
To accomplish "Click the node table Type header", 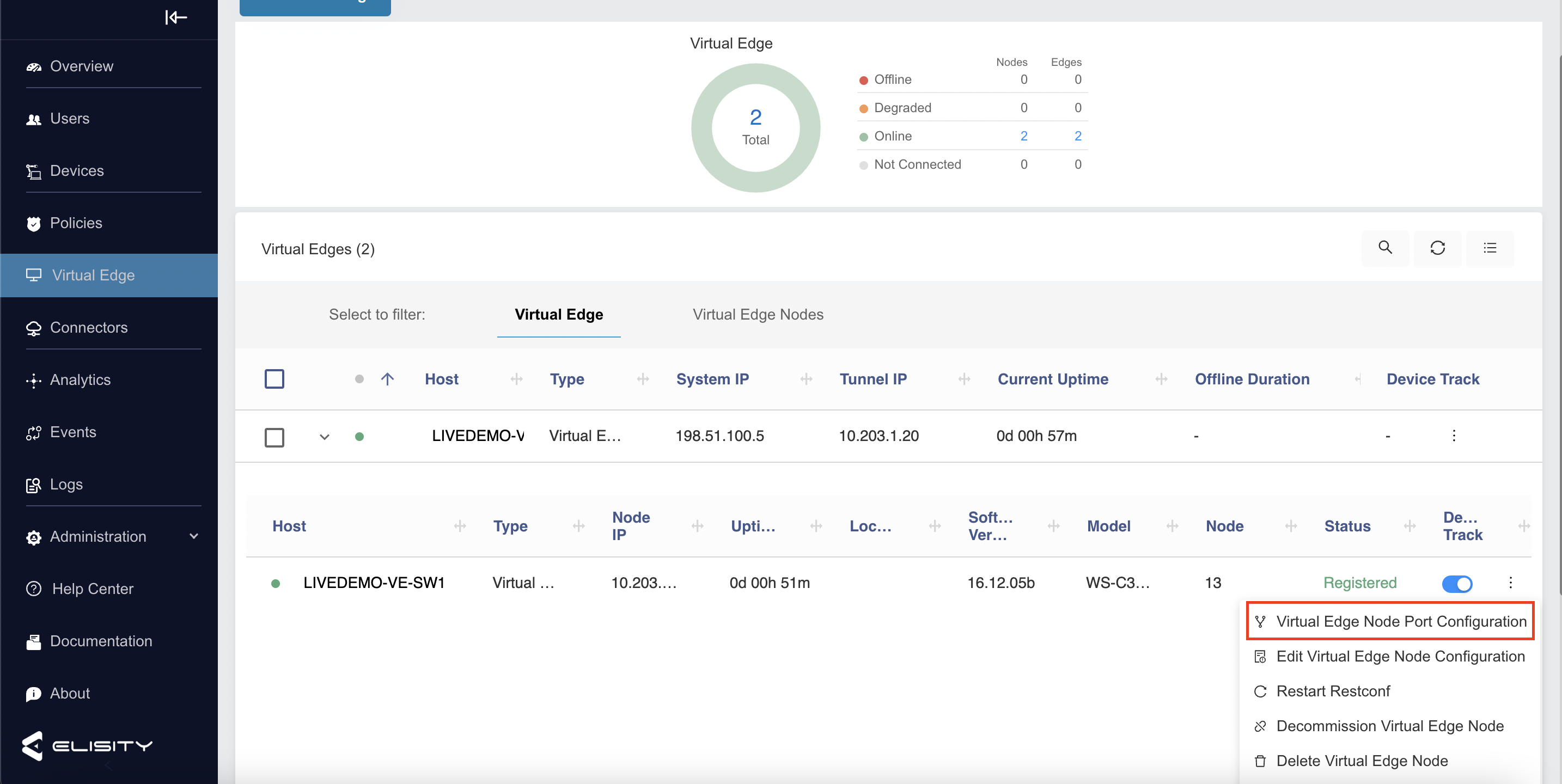I will 510,526.
